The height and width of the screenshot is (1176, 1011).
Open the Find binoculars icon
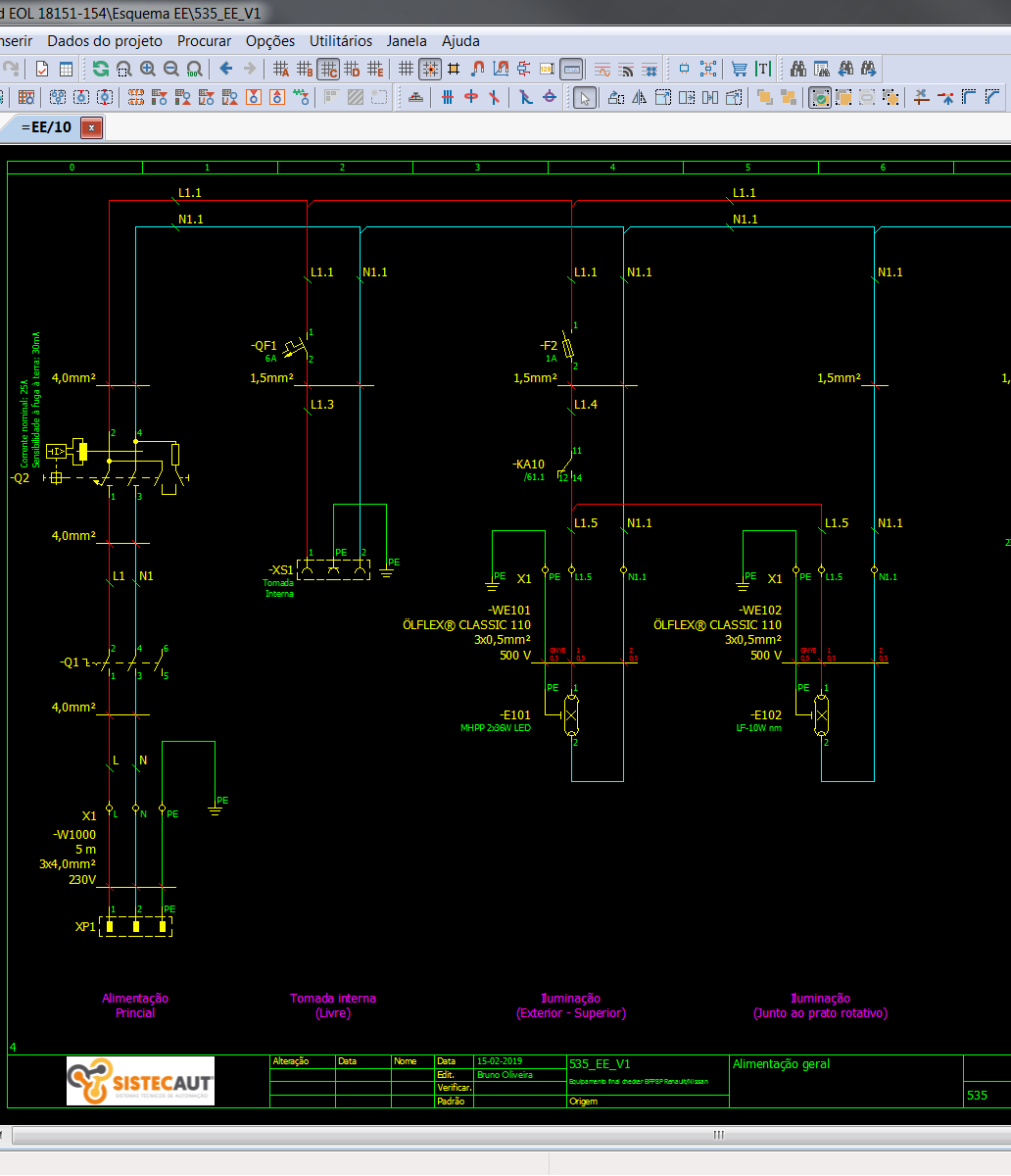(798, 69)
